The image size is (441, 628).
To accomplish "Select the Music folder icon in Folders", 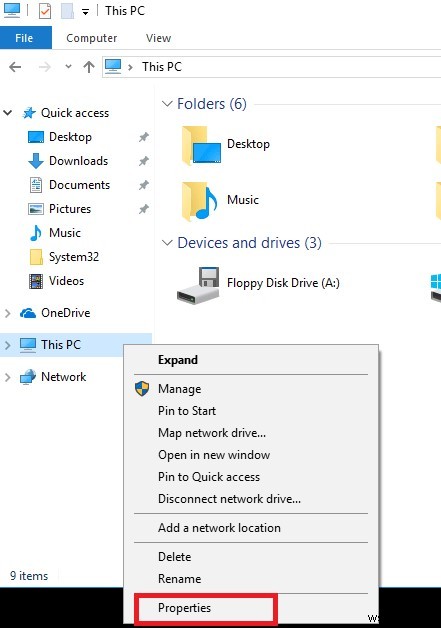I will [x=199, y=201].
